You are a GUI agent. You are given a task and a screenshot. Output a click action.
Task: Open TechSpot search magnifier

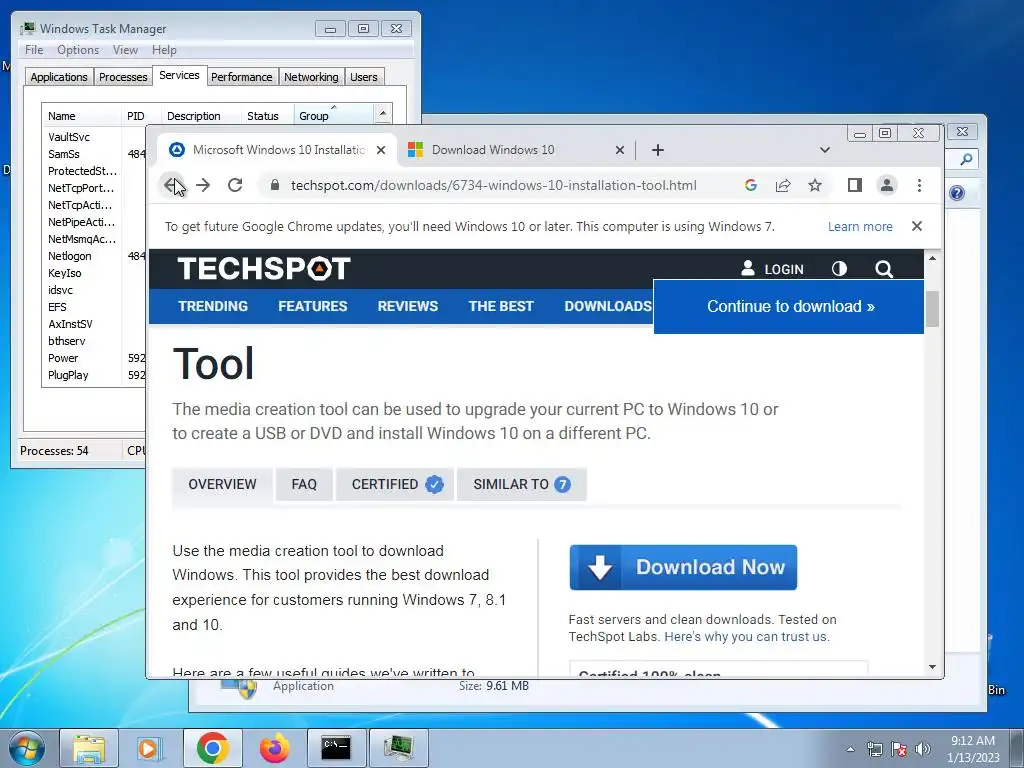pyautogui.click(x=884, y=269)
